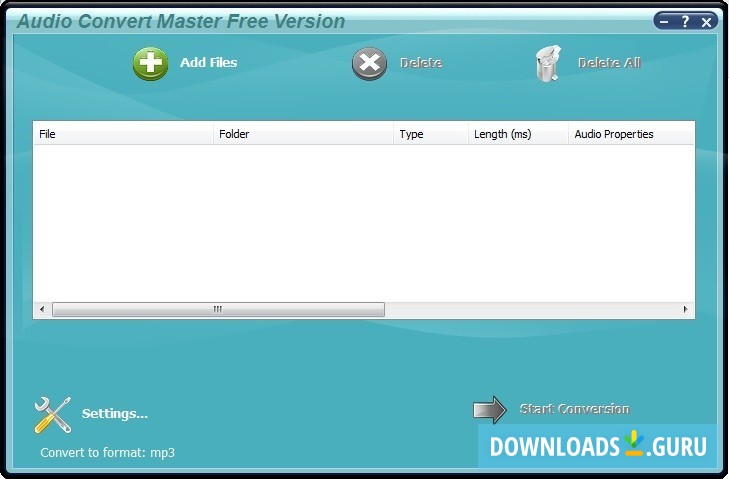Click the Add Files label

pyautogui.click(x=209, y=62)
